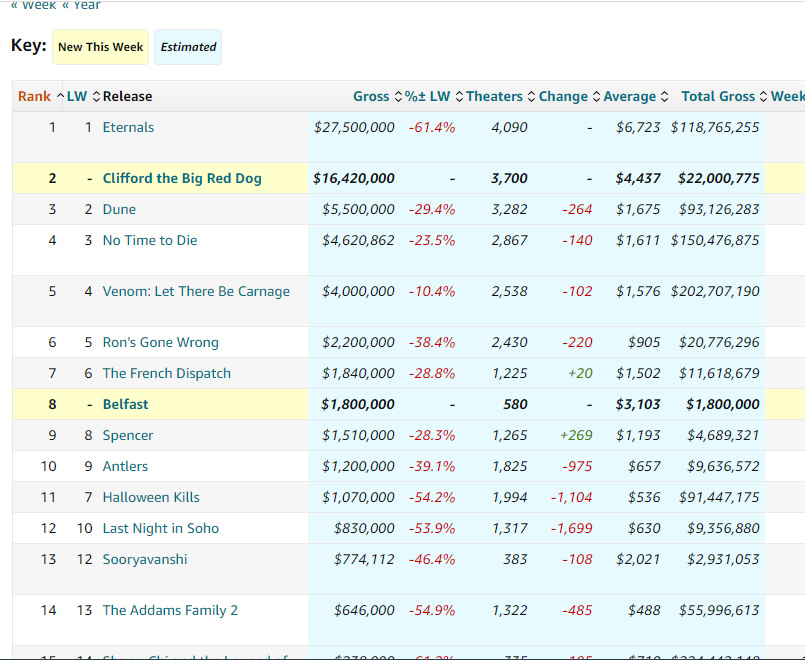Sort by Gross column header
The width and height of the screenshot is (805, 660).
(371, 96)
